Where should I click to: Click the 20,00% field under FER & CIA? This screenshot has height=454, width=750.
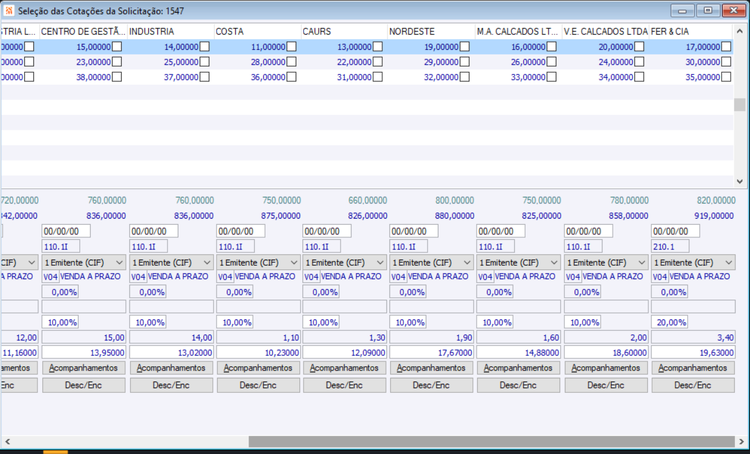point(670,322)
